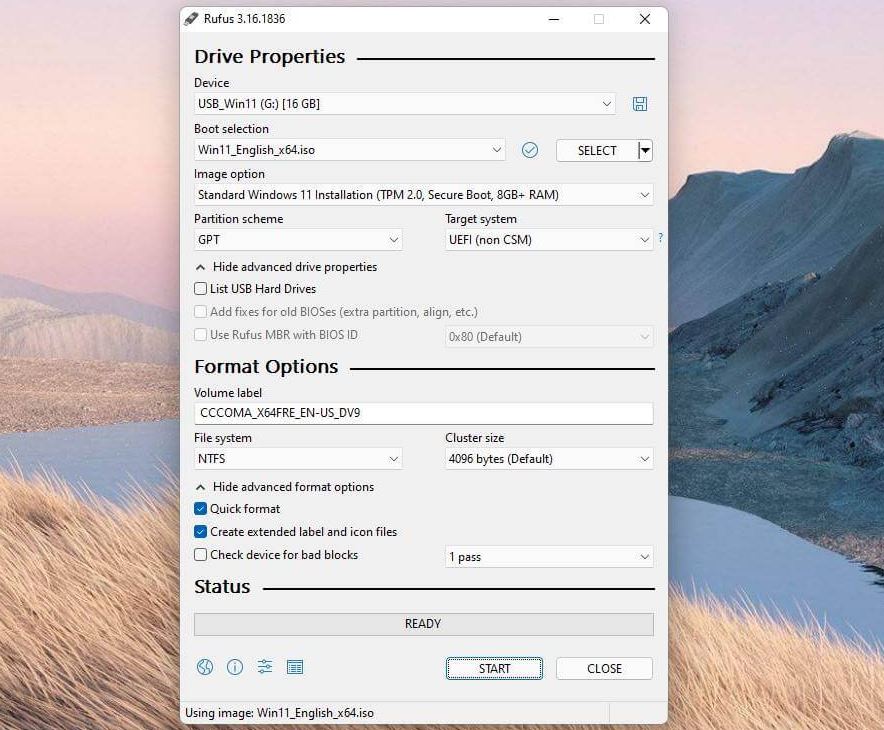Enable Check device for bad blocks
The height and width of the screenshot is (730, 884).
pyautogui.click(x=200, y=555)
